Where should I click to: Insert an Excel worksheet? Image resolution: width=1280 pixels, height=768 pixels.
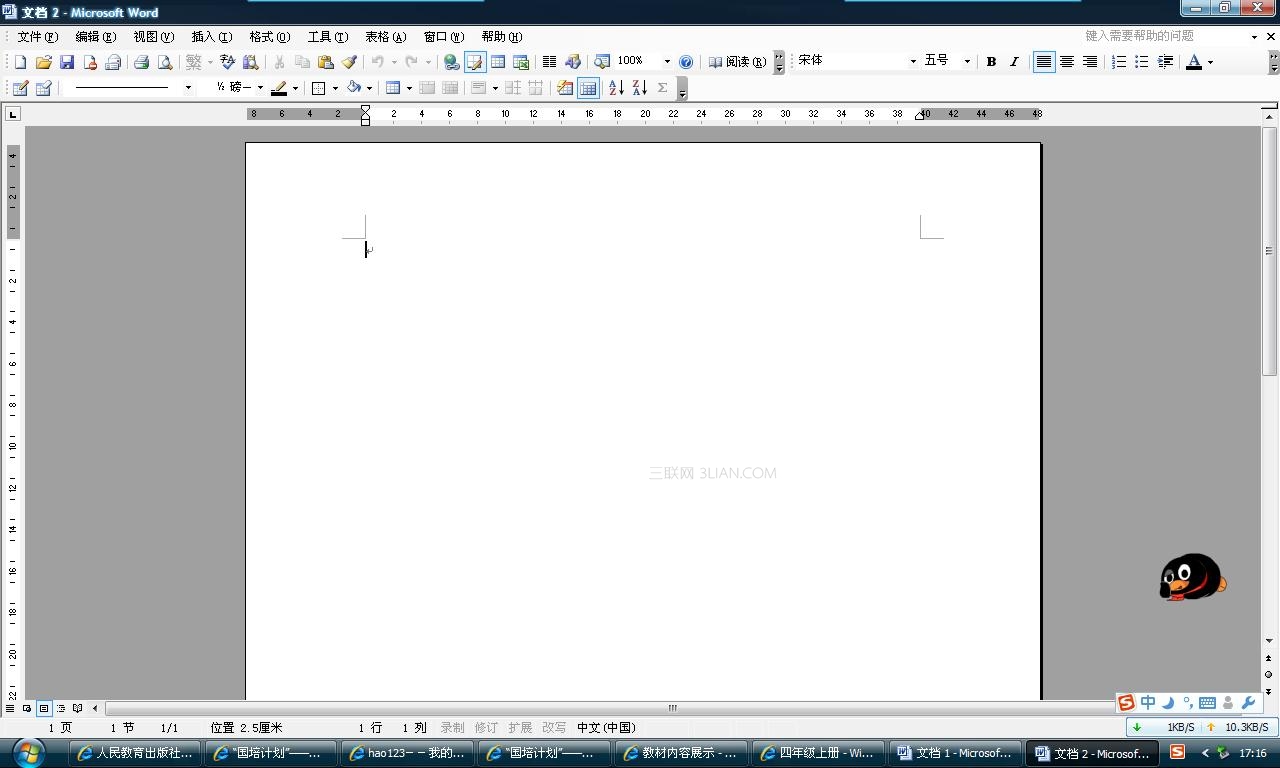pos(521,62)
